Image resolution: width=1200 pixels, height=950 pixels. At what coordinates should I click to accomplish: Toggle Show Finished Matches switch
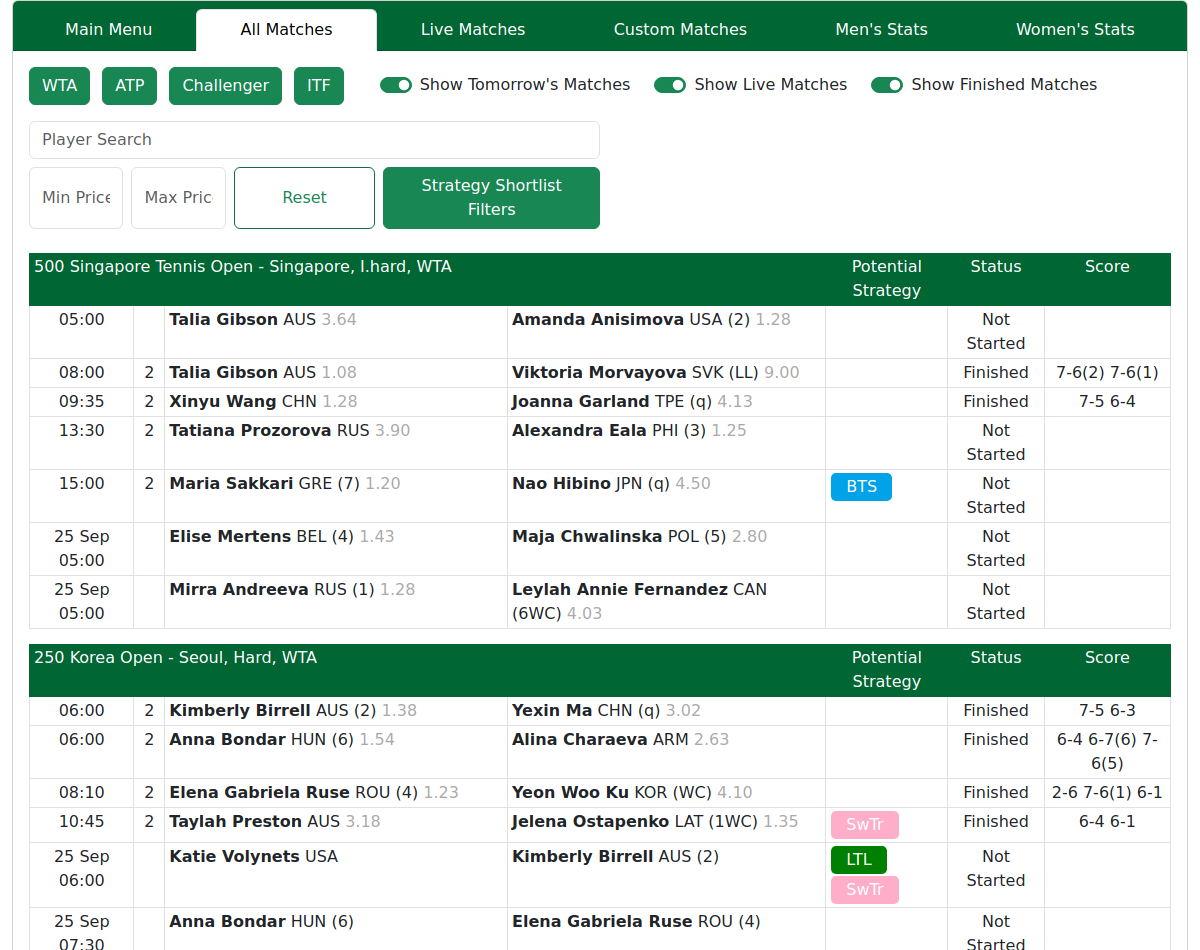point(887,85)
